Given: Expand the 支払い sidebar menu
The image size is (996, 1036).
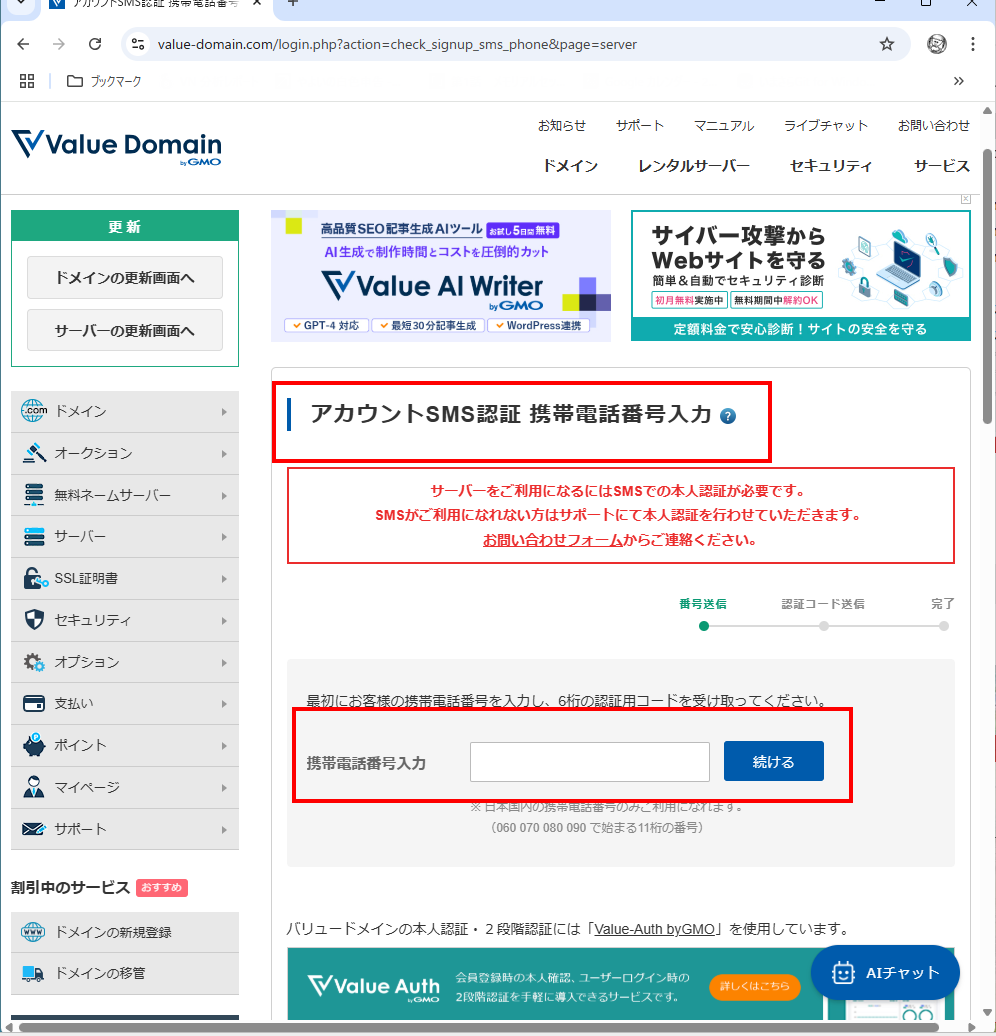Looking at the screenshot, I should [x=125, y=704].
